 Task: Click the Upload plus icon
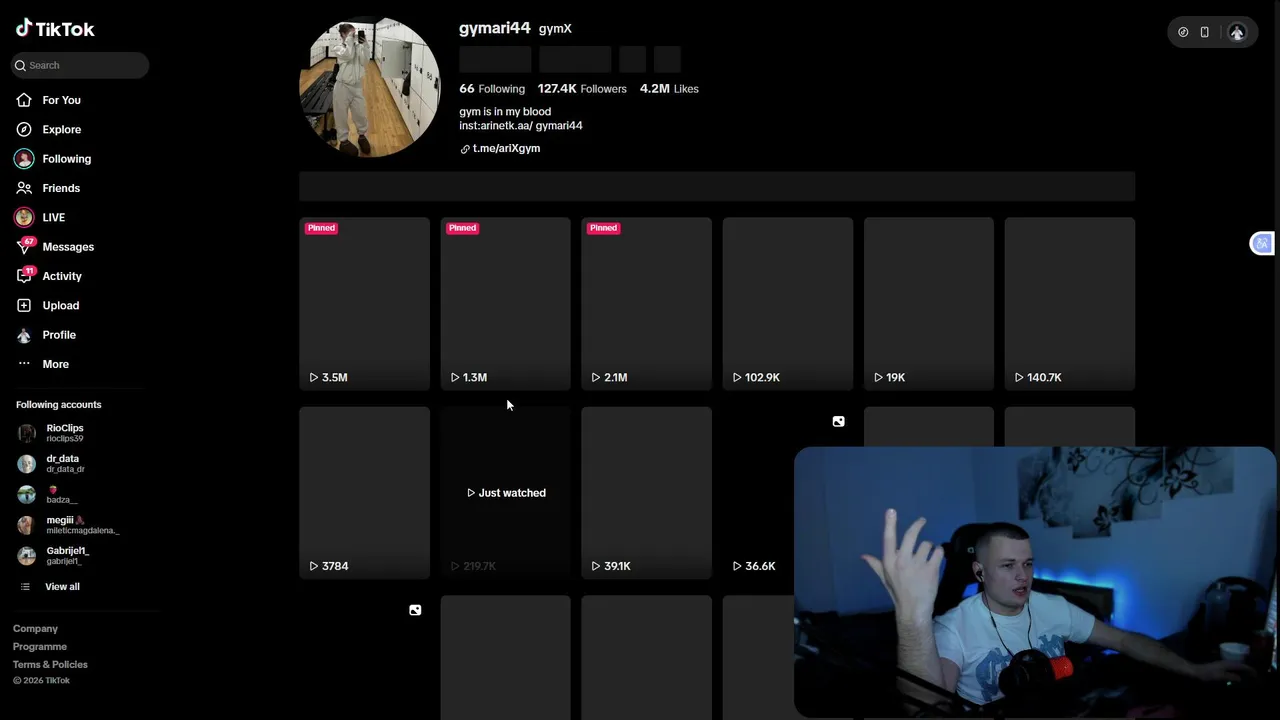coord(24,305)
